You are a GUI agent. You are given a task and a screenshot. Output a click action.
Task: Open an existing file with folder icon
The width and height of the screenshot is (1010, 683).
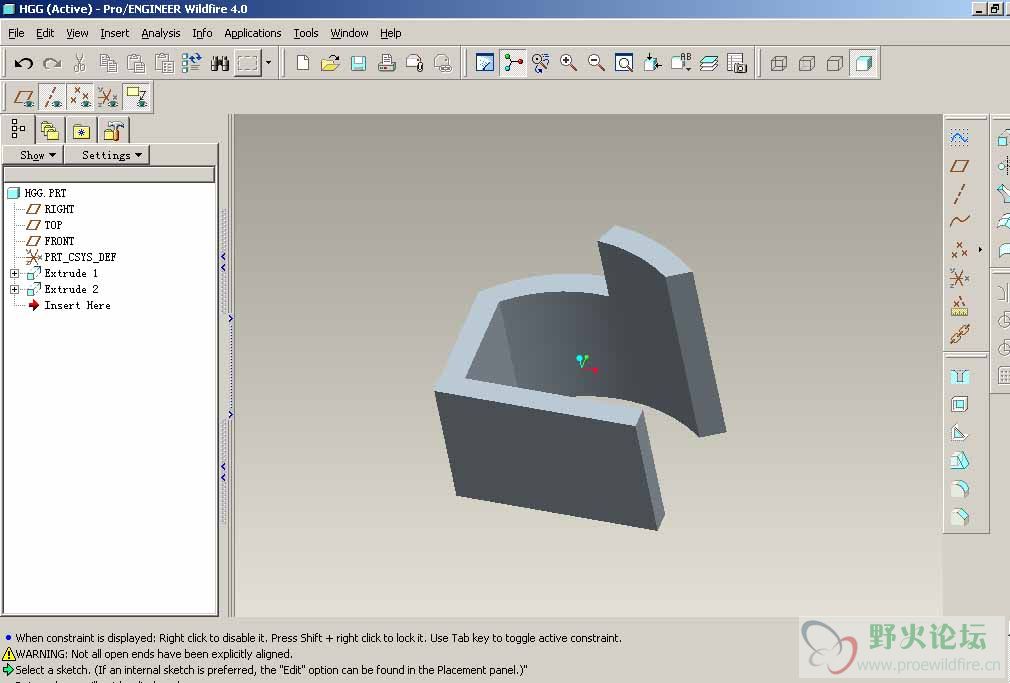pyautogui.click(x=330, y=63)
